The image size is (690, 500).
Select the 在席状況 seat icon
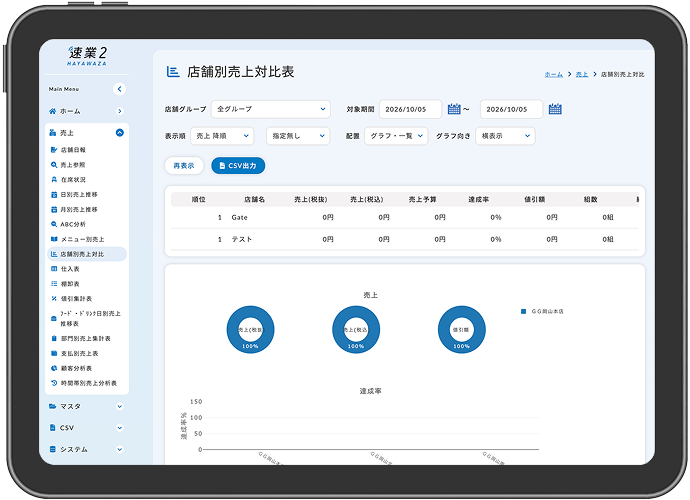pos(54,180)
